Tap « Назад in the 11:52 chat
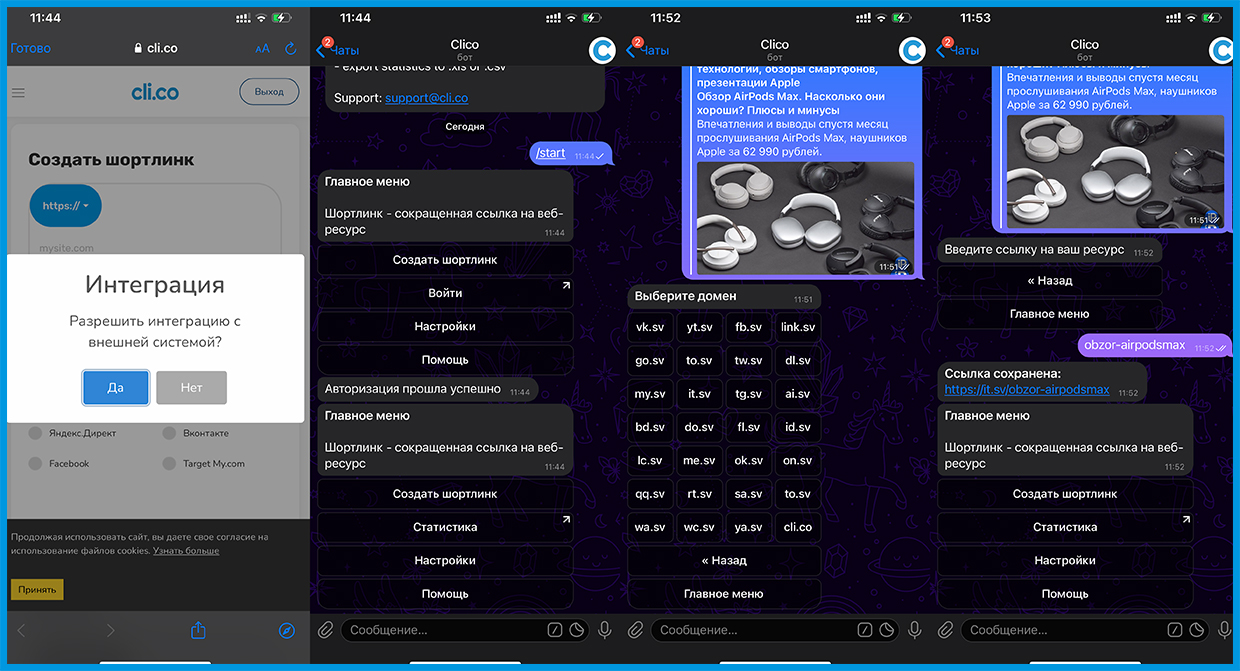1240x671 pixels. (724, 560)
